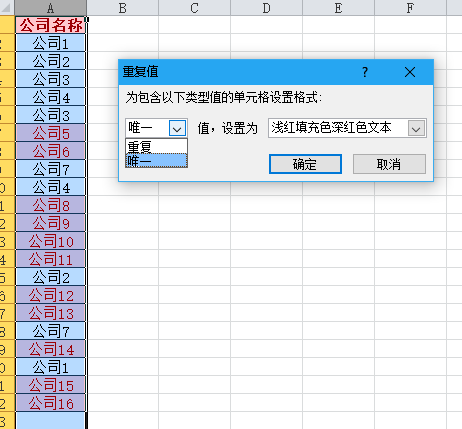Click the select-all corner of the sheet
462x429 pixels.
(x=7, y=8)
